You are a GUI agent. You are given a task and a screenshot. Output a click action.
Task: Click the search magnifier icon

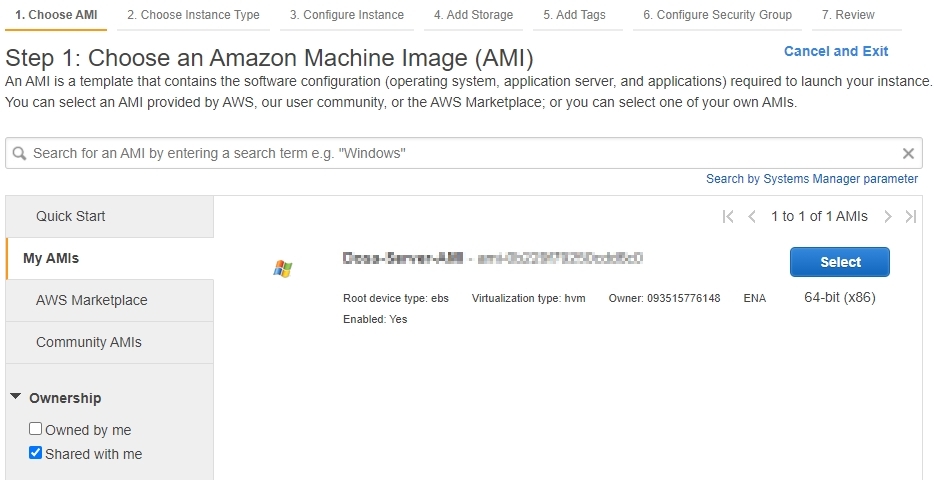coord(20,154)
